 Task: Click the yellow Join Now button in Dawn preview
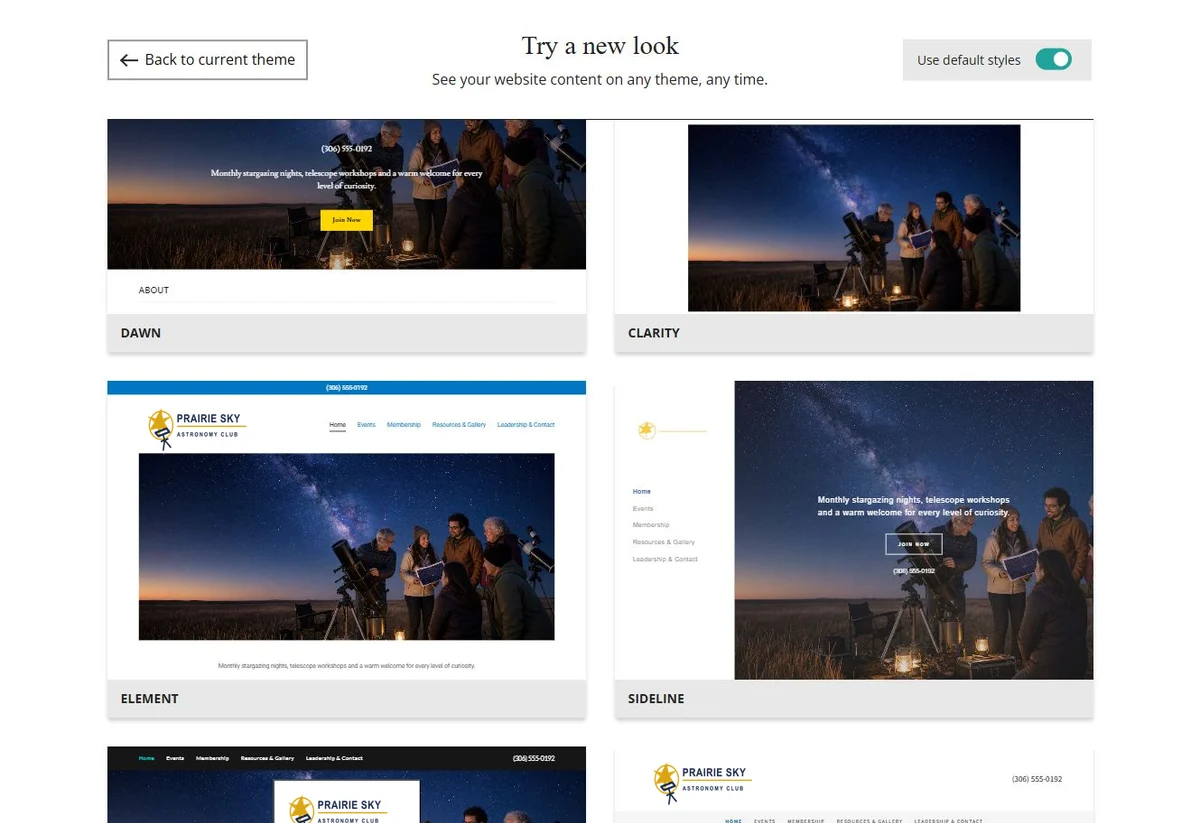coord(346,220)
